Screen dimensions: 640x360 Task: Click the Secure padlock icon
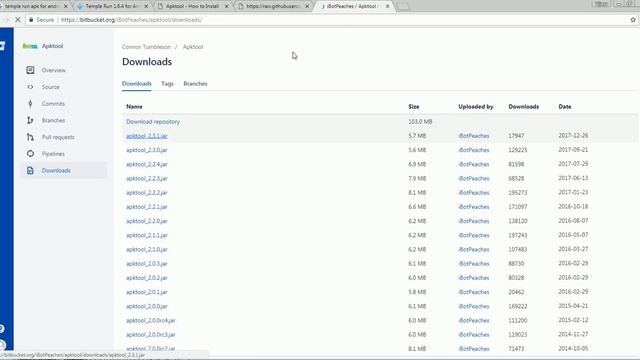point(31,20)
